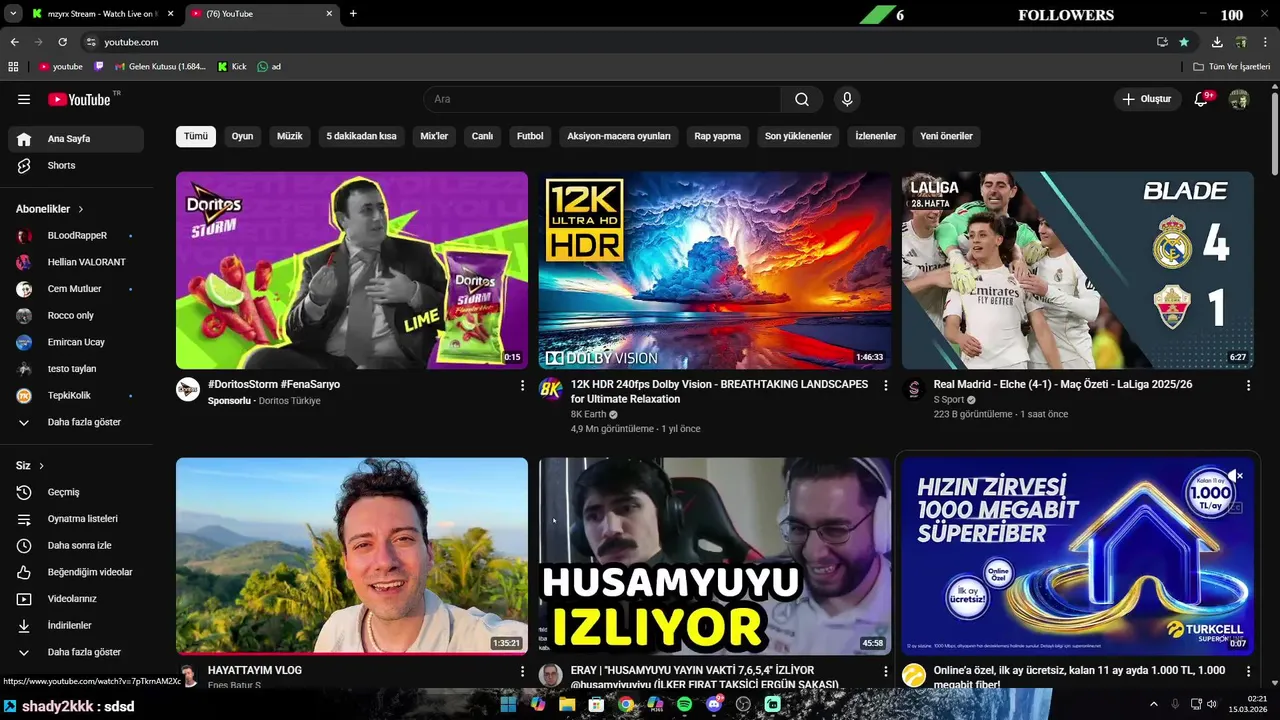
Task: Click Chrome reload page button
Action: [x=62, y=42]
